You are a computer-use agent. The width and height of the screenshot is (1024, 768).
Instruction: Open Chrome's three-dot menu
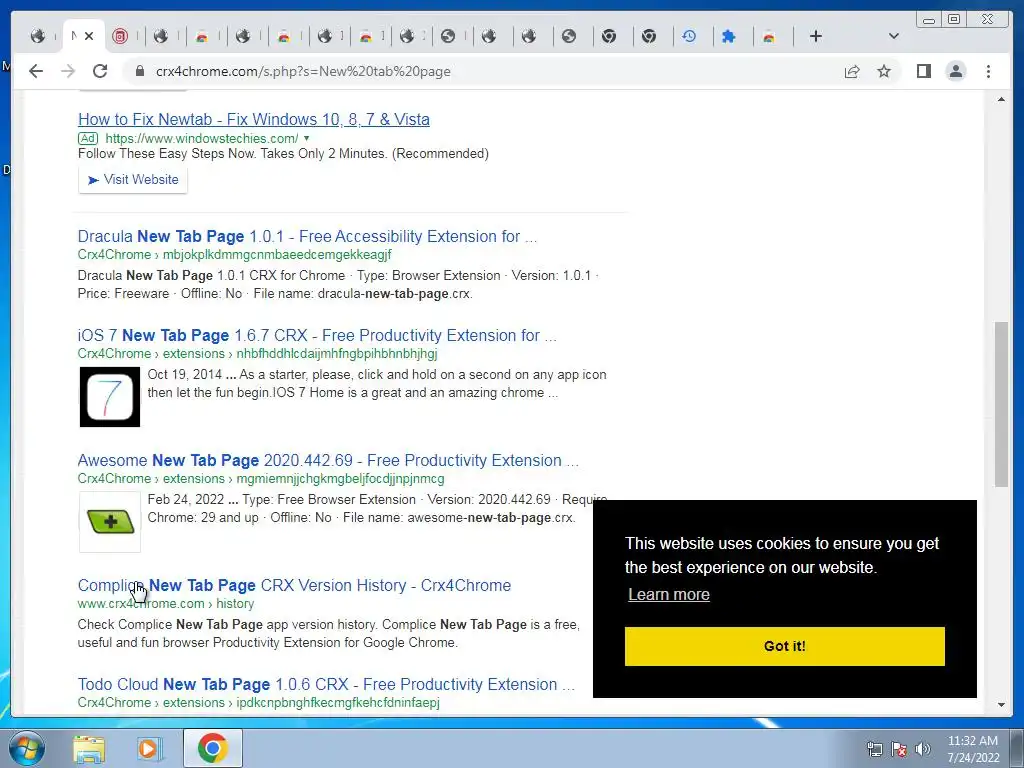pyautogui.click(x=988, y=71)
